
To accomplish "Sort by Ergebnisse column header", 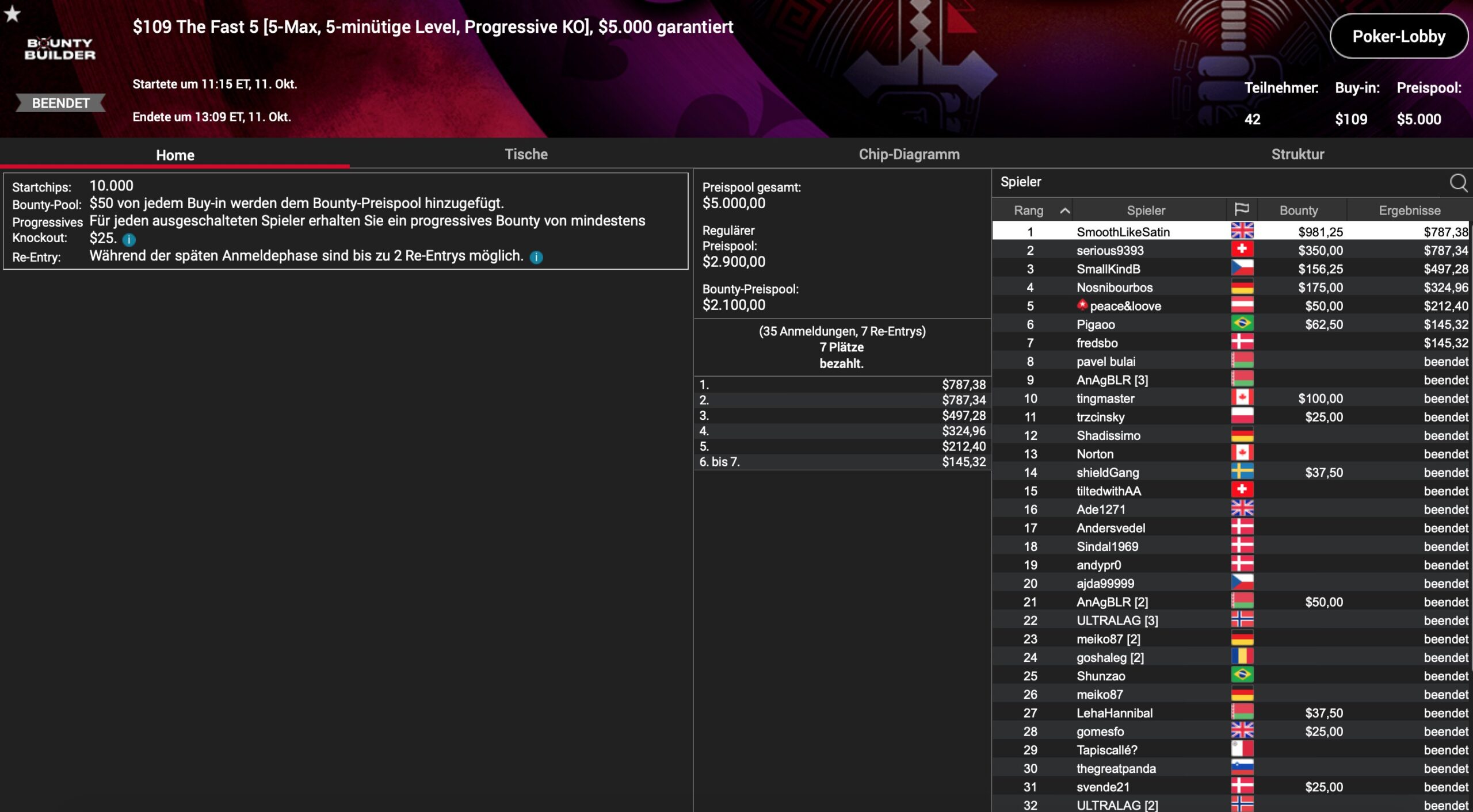I will tap(1409, 210).
